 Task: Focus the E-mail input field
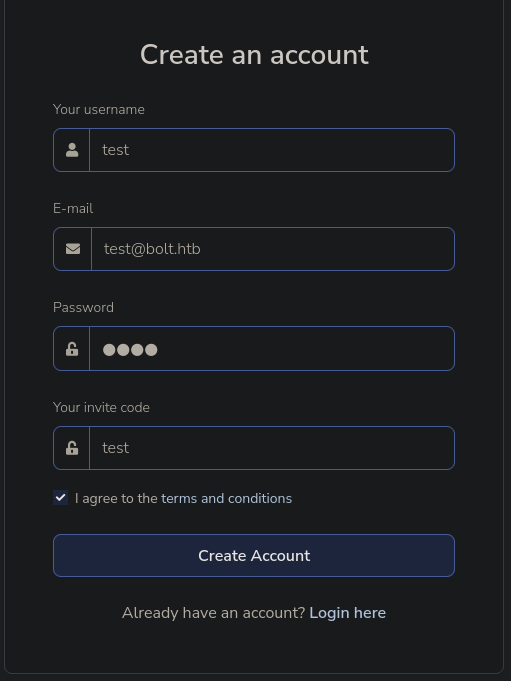click(x=273, y=249)
